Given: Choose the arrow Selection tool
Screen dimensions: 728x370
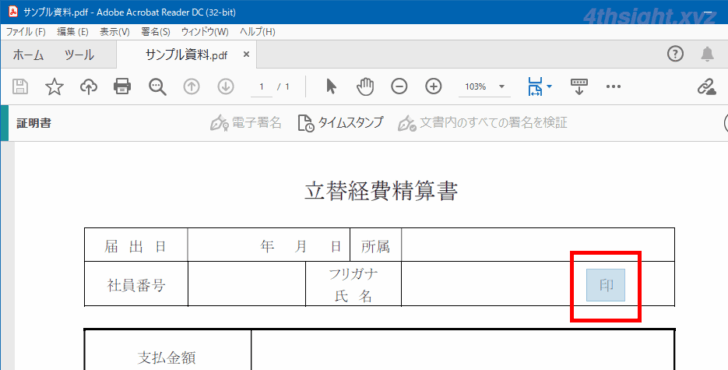Looking at the screenshot, I should click(331, 87).
